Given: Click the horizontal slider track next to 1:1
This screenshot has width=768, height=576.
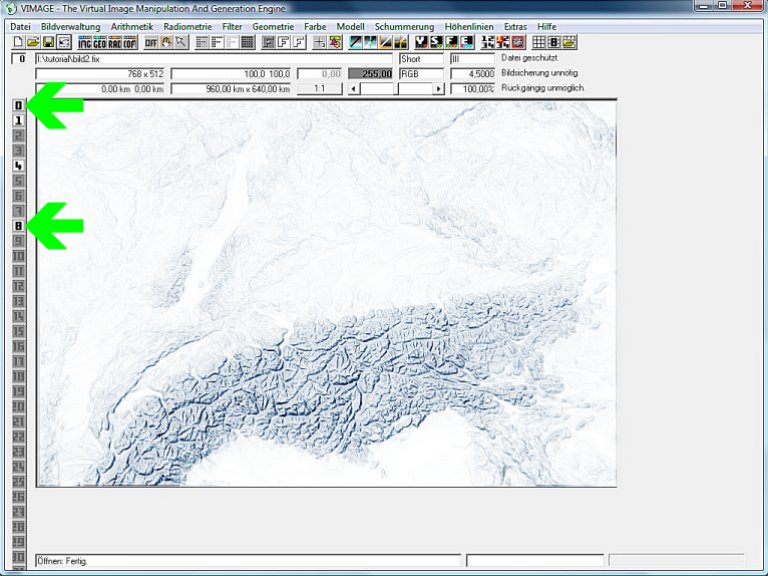Looking at the screenshot, I should (378, 89).
